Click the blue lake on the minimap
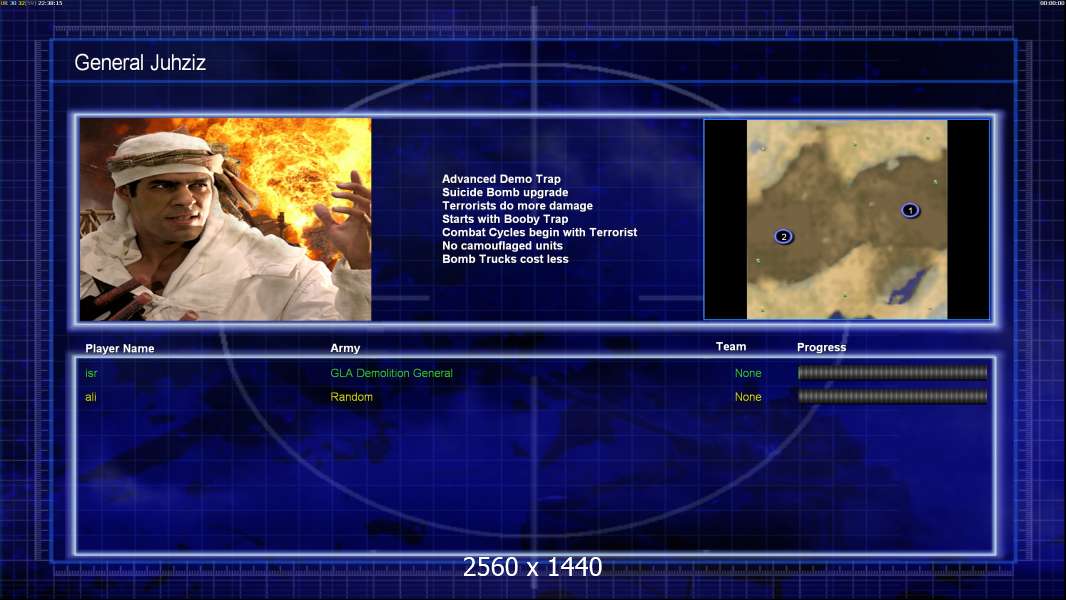Viewport: 1066px width, 600px height. (908, 287)
